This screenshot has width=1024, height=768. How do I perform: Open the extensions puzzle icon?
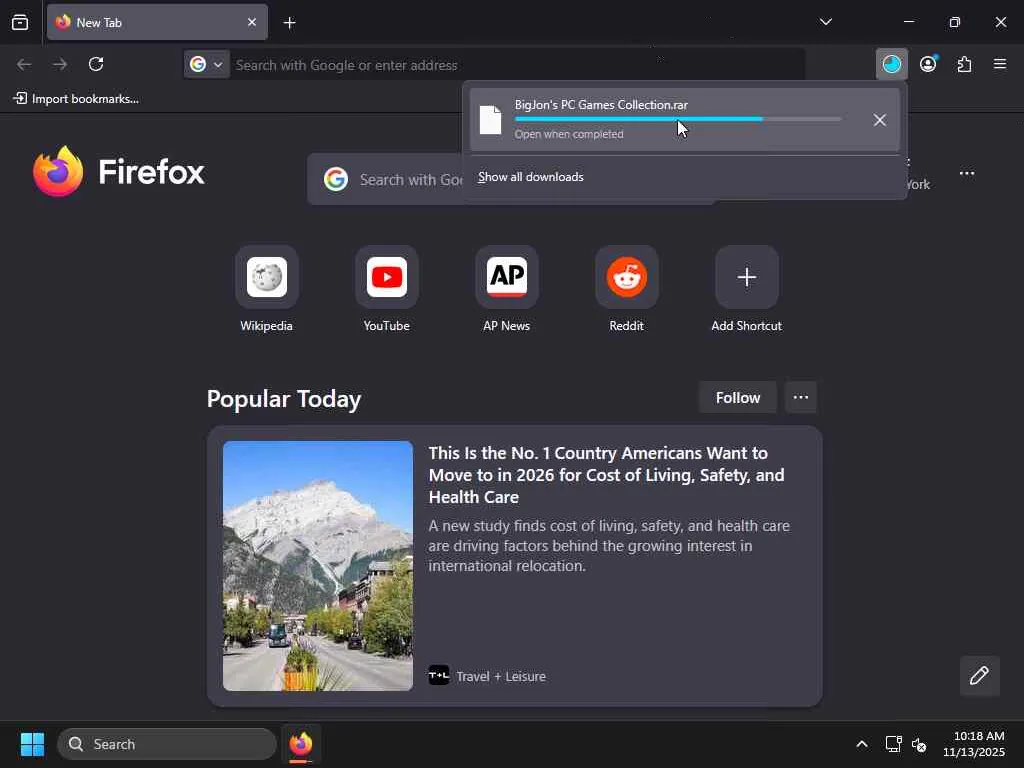[964, 64]
